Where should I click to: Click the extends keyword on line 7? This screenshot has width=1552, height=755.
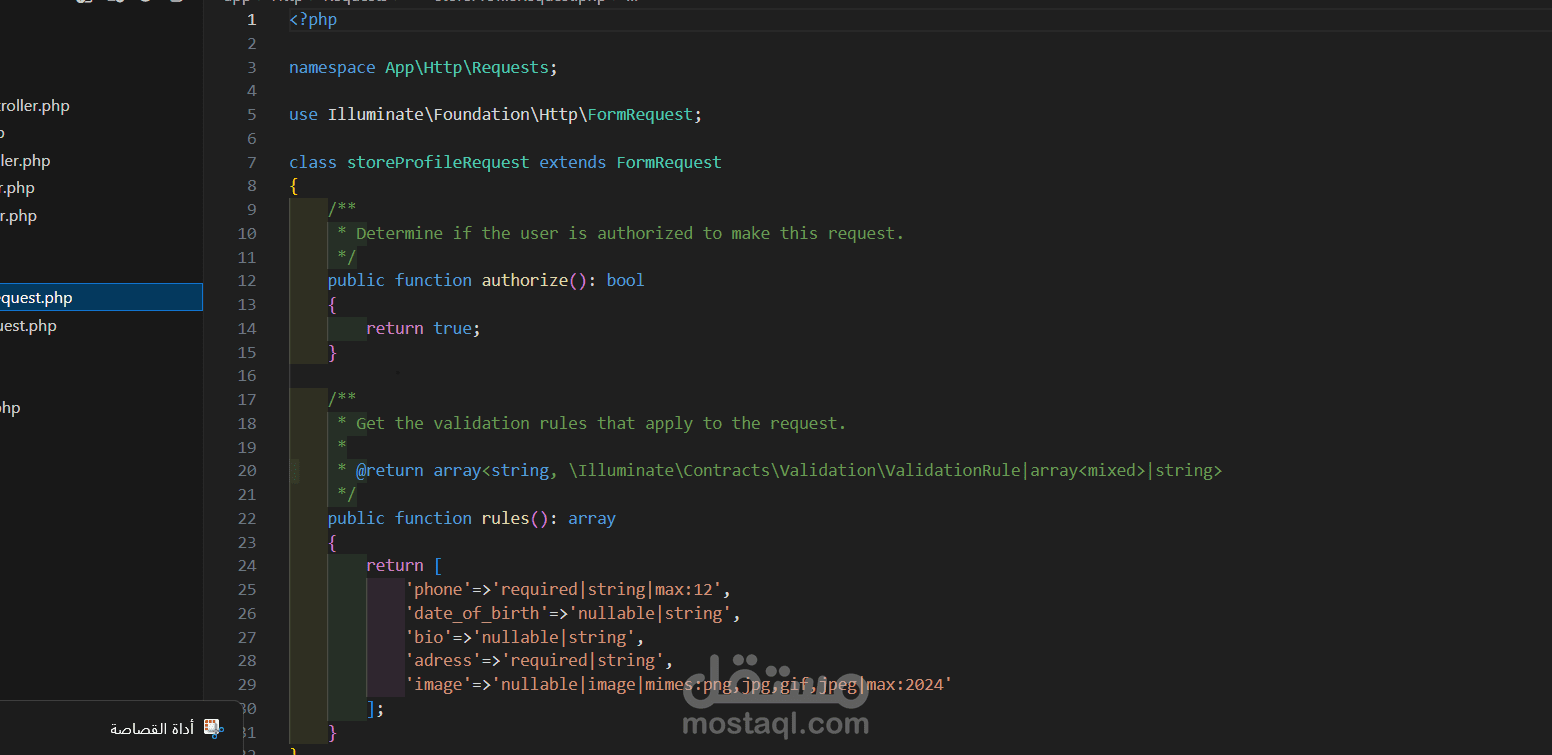(x=573, y=162)
